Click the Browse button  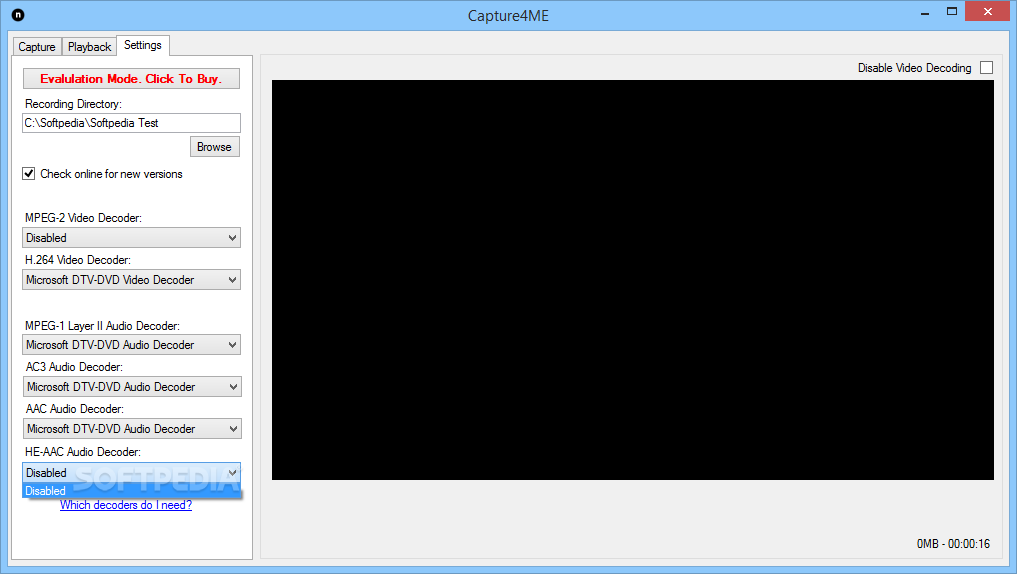point(215,147)
